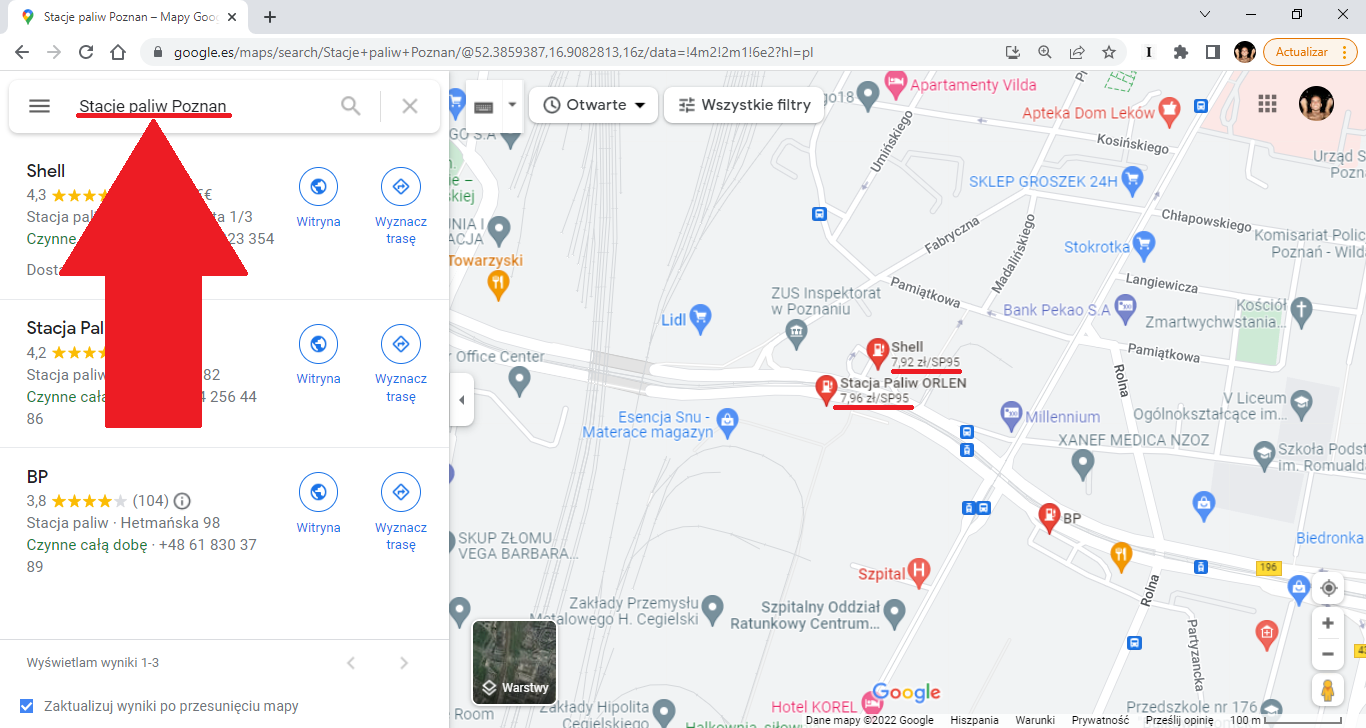Image resolution: width=1366 pixels, height=728 pixels.
Task: Uncheck update results when map moves
Action: pyautogui.click(x=27, y=706)
